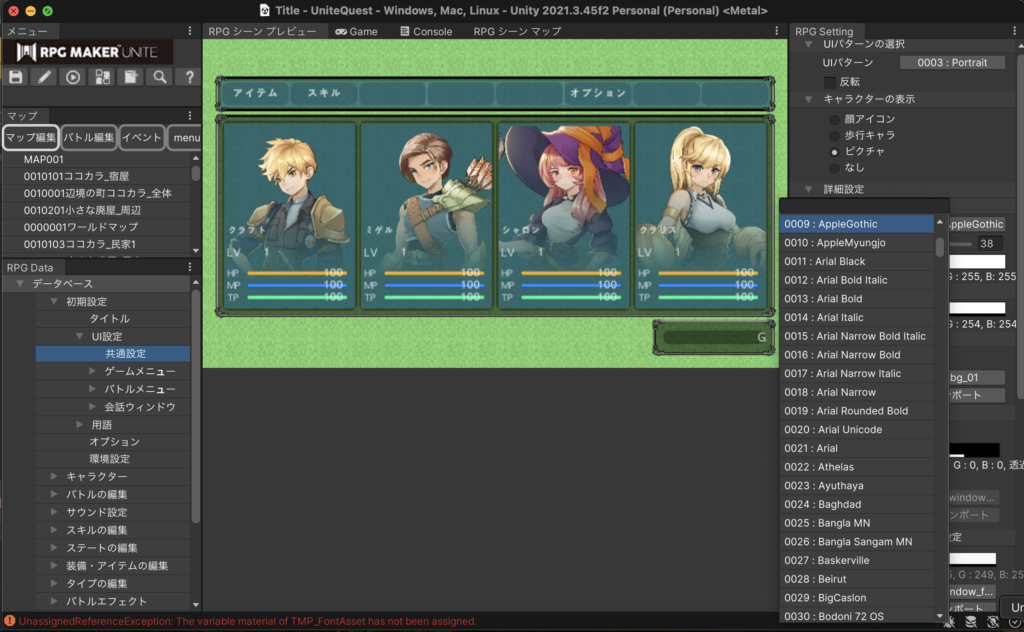The height and width of the screenshot is (632, 1024).
Task: Click the バトル編集 button
Action: [89, 137]
